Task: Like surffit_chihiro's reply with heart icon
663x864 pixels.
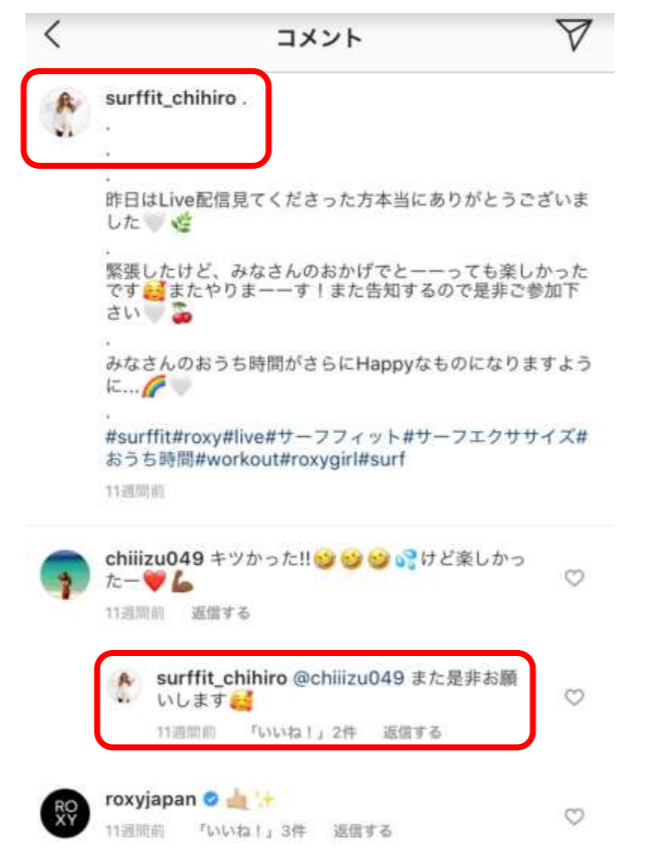Action: [574, 697]
